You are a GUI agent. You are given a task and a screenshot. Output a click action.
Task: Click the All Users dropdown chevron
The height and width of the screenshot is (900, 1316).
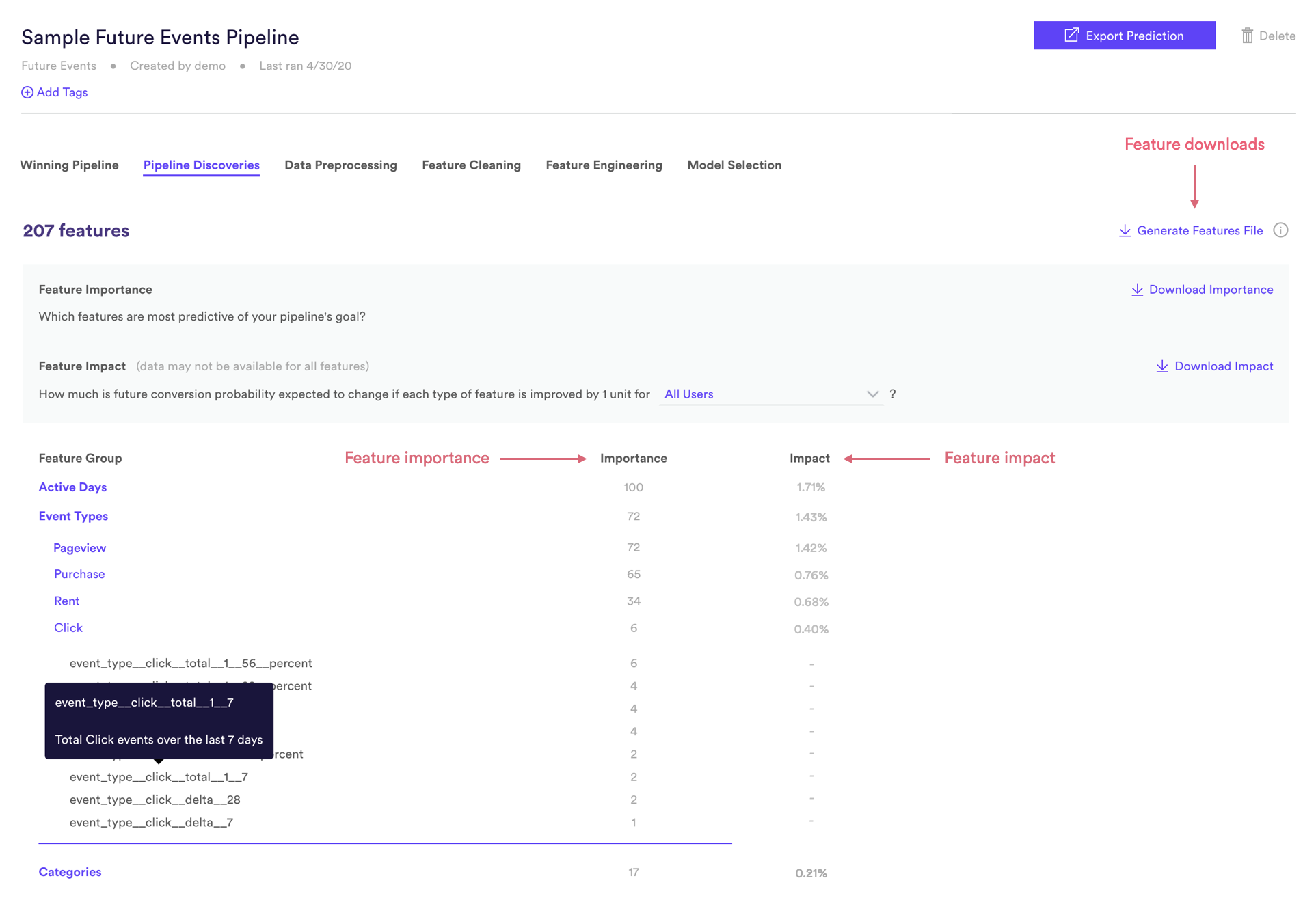pyautogui.click(x=872, y=394)
